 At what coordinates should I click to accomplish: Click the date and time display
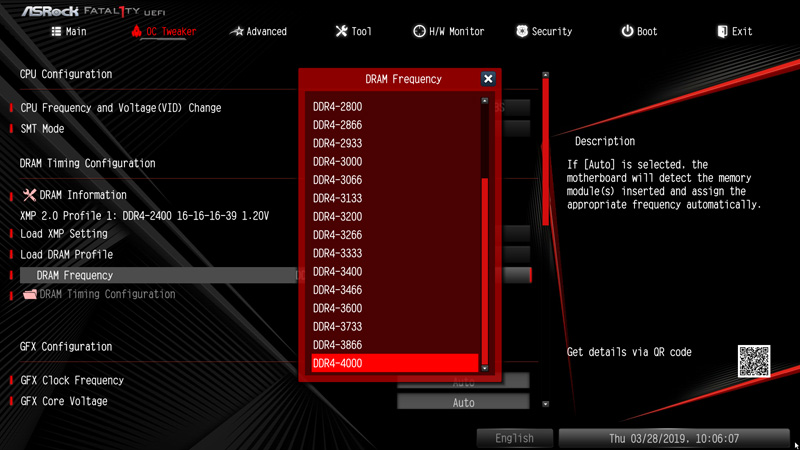coord(674,438)
